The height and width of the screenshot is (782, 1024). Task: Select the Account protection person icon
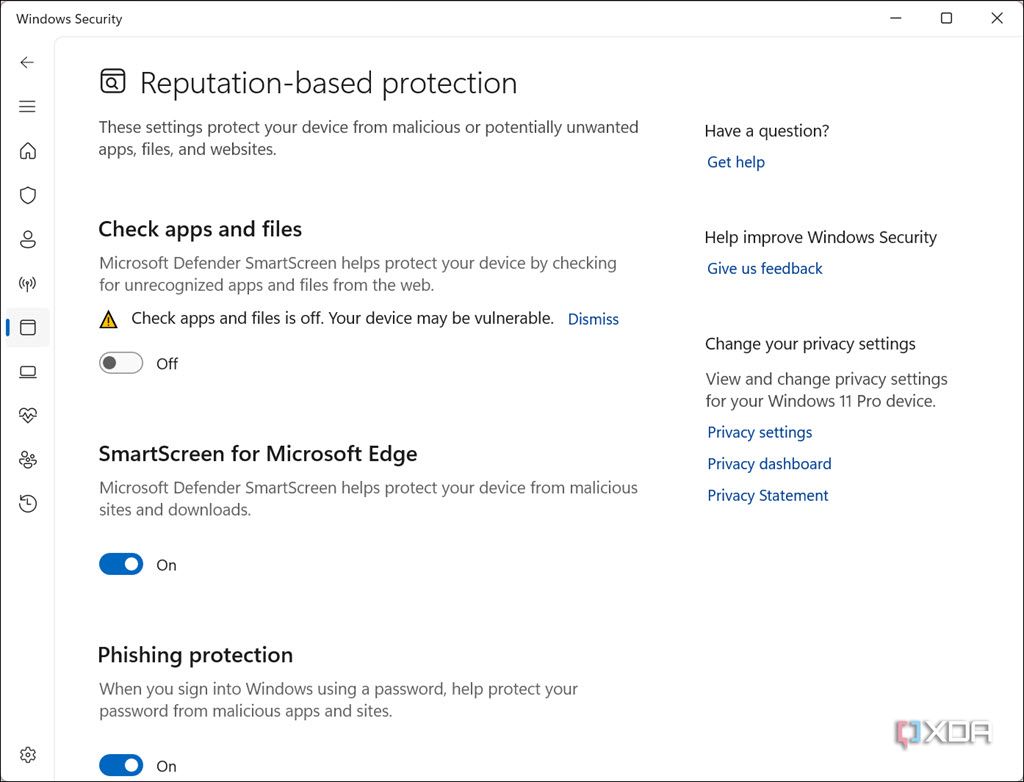click(27, 239)
